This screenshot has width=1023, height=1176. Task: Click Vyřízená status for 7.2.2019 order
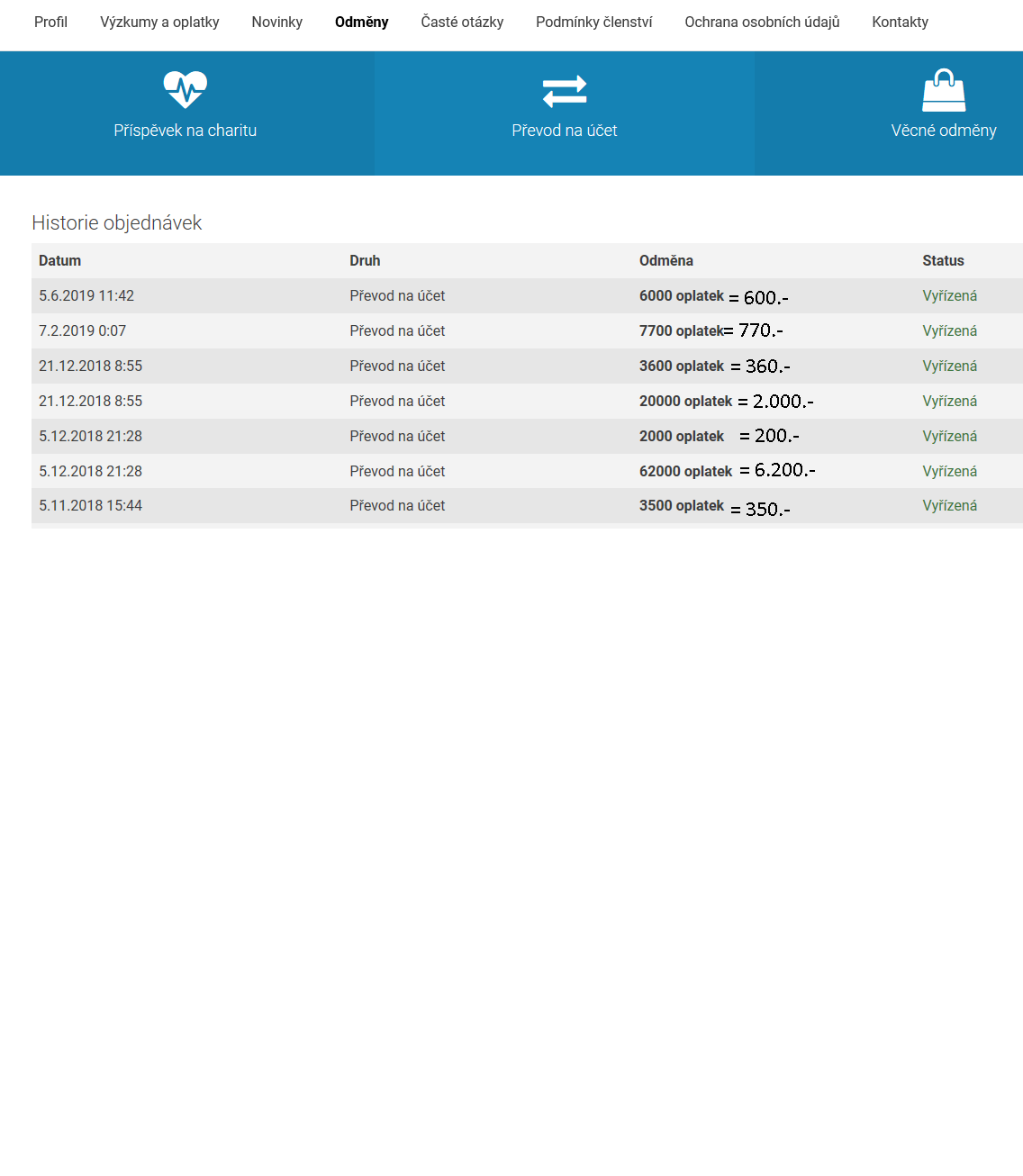[949, 330]
